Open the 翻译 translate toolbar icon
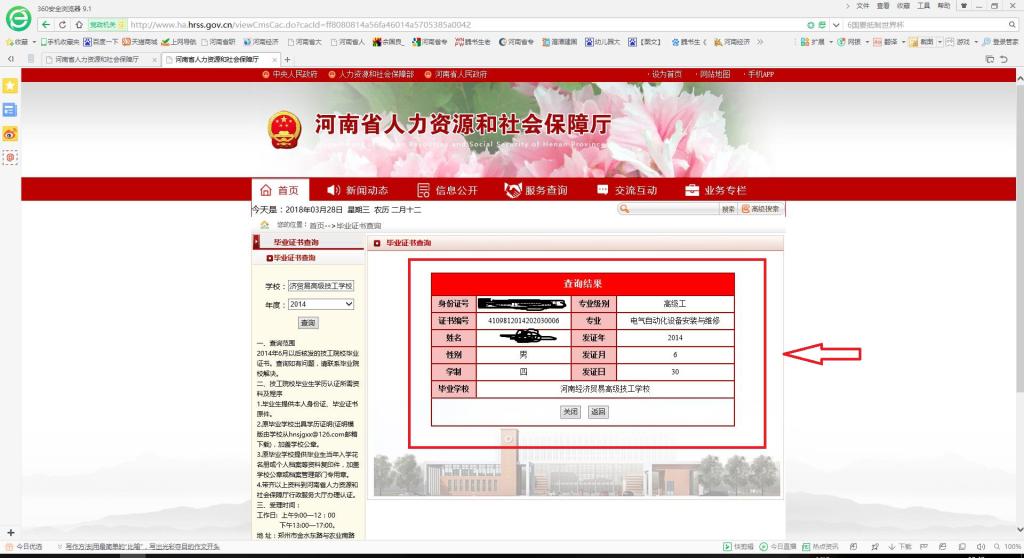The height and width of the screenshot is (558, 1024). tap(886, 42)
